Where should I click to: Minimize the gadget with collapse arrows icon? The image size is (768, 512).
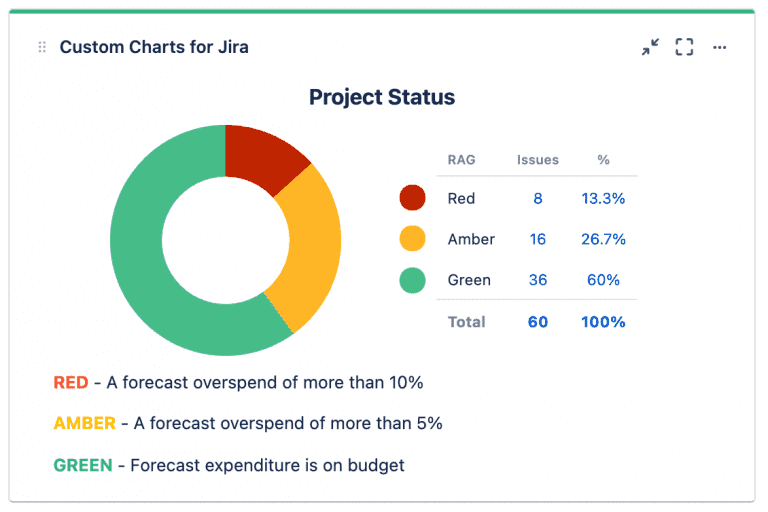coord(650,47)
